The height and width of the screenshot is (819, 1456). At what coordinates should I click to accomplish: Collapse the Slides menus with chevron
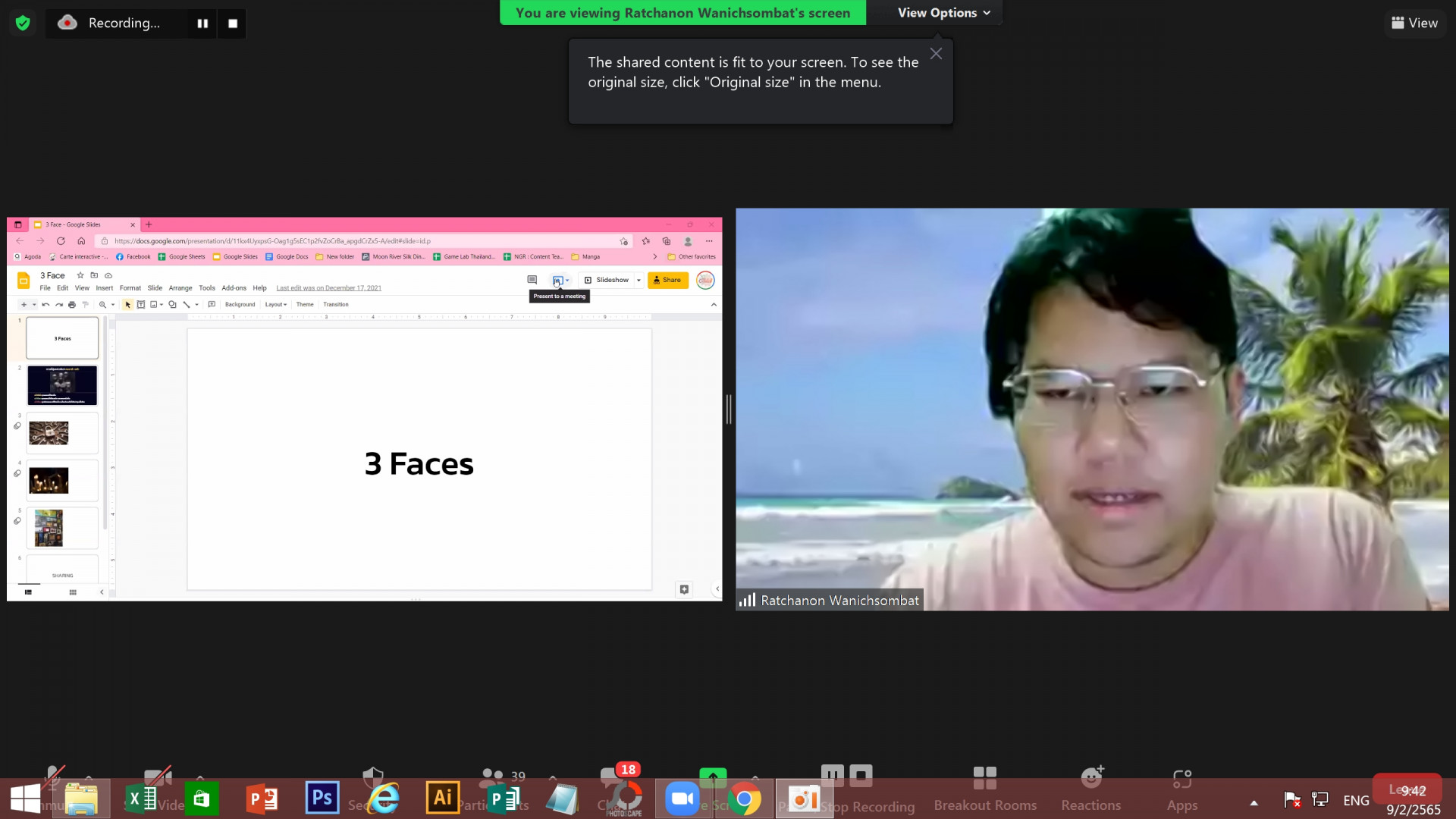click(714, 305)
